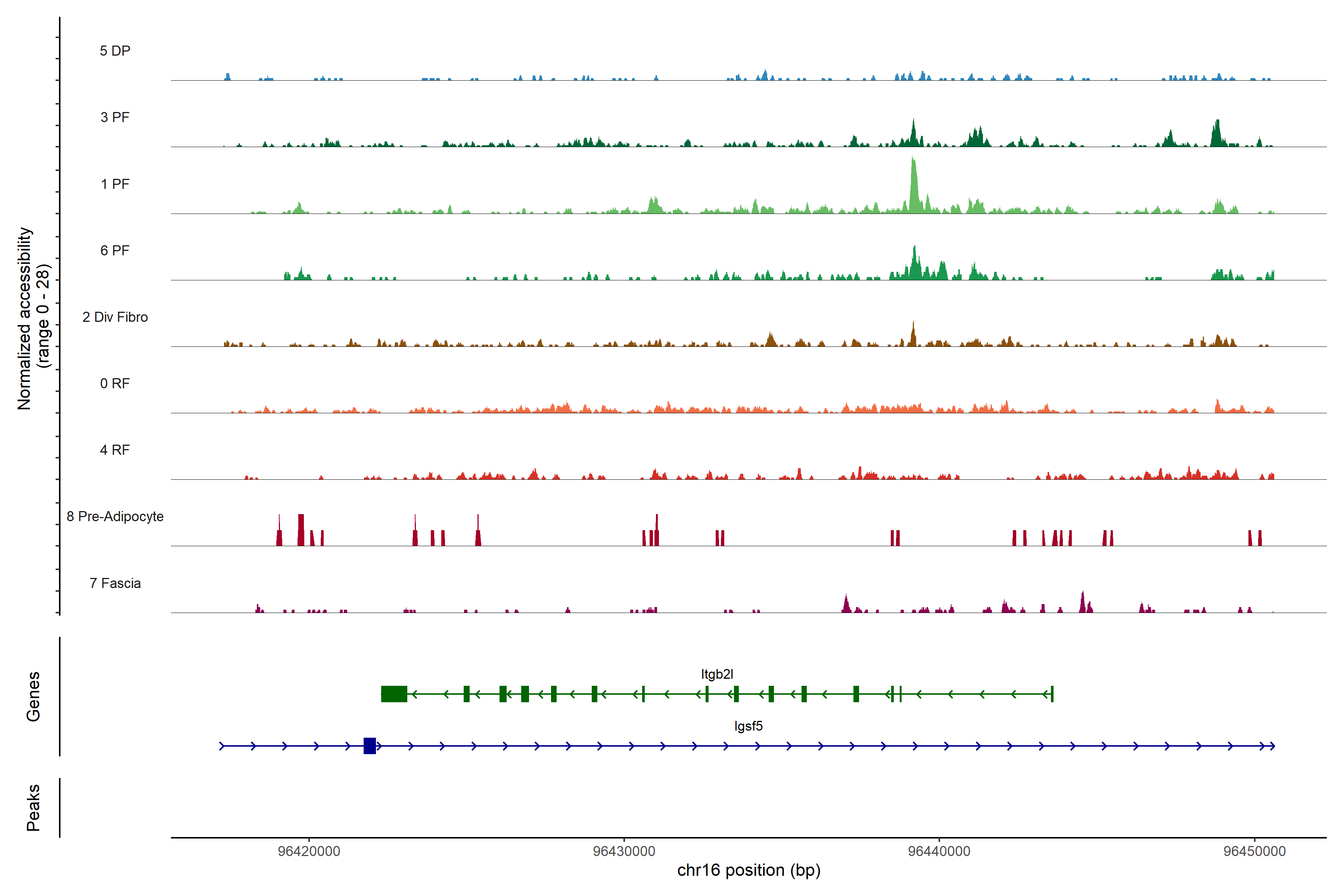Click the 0 RF track label
Viewport: 1344px width, 896px height.
coord(115,383)
